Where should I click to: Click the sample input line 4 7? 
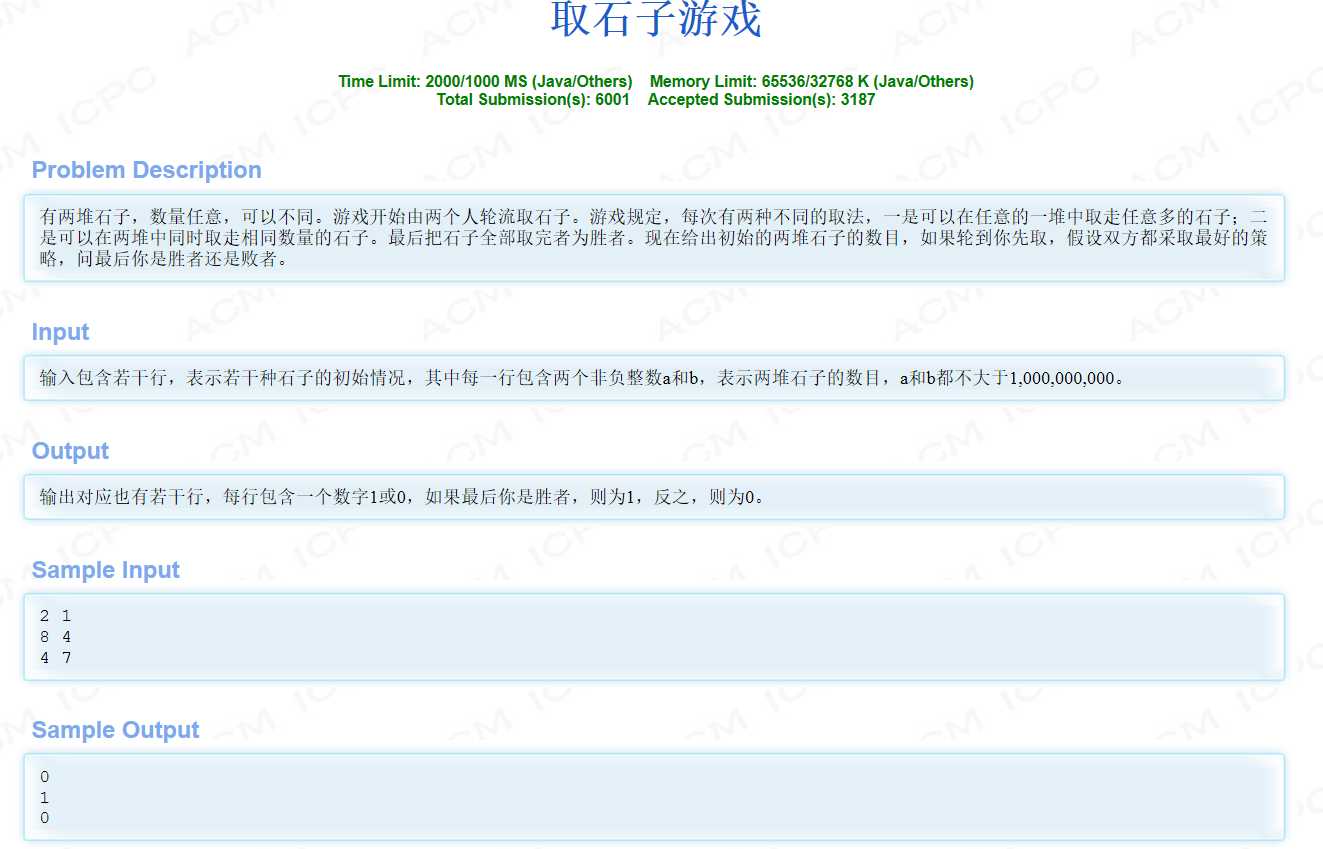pos(55,658)
